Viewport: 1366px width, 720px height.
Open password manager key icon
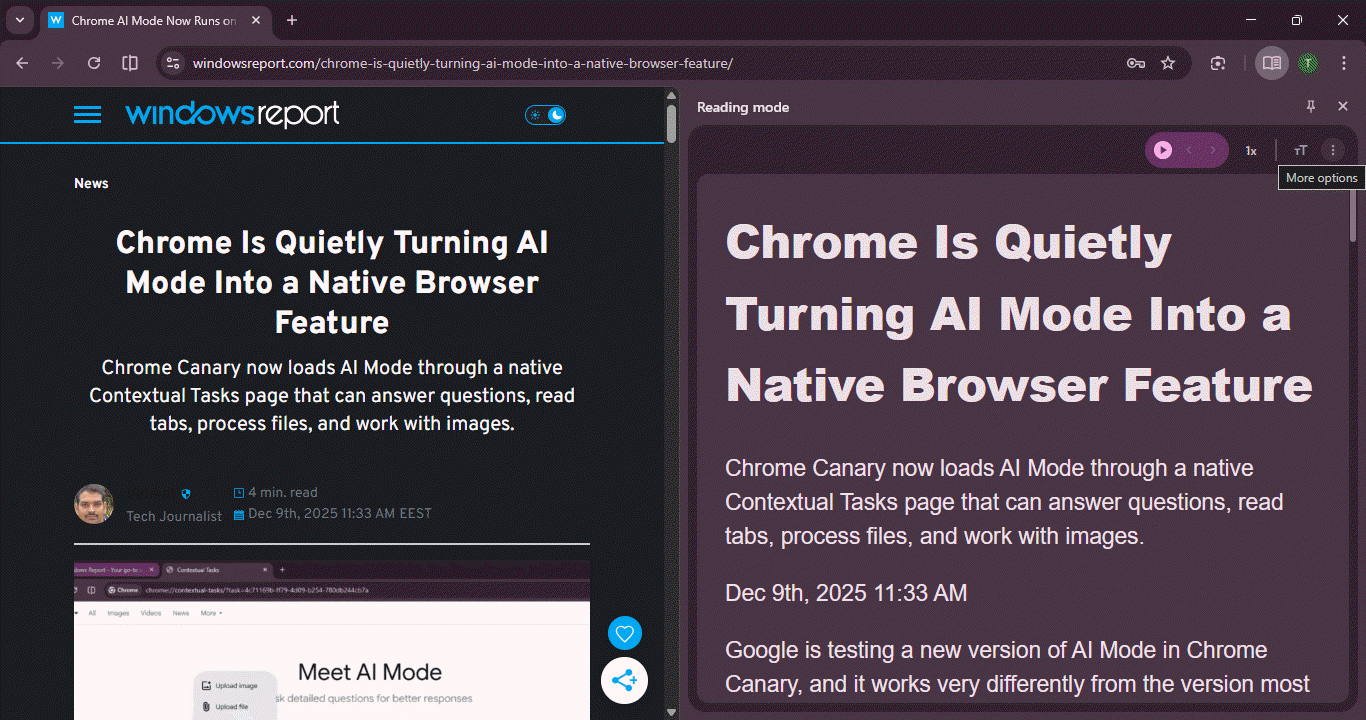[x=1136, y=63]
